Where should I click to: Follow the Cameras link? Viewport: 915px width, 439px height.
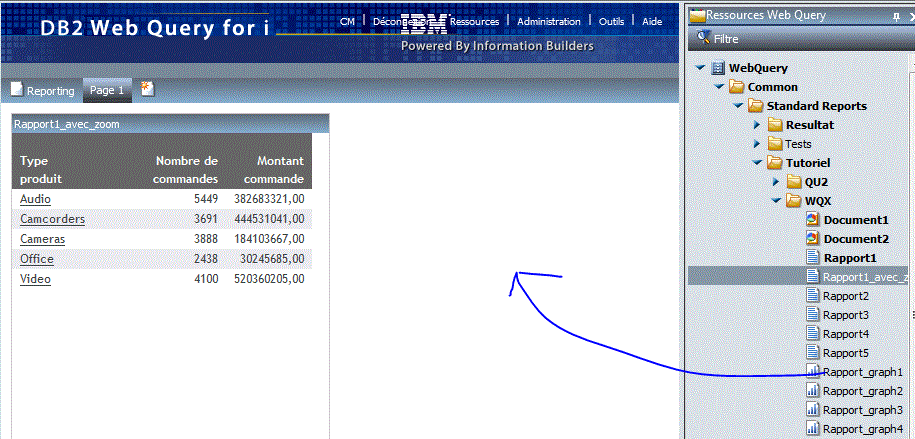coord(43,239)
